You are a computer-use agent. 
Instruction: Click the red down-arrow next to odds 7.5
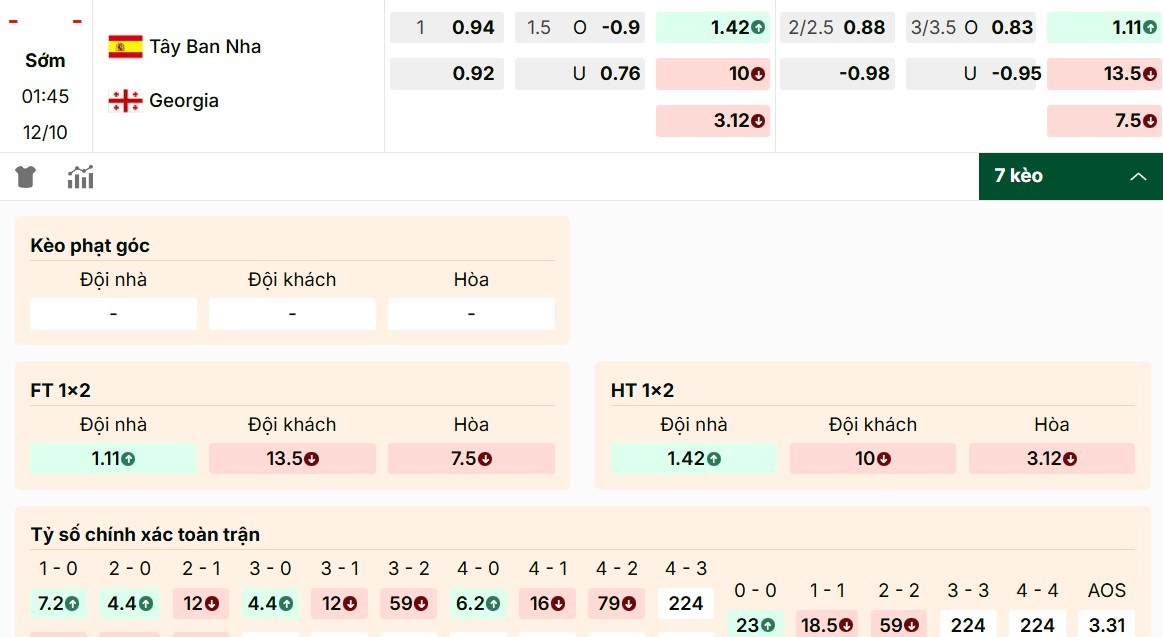[1151, 120]
